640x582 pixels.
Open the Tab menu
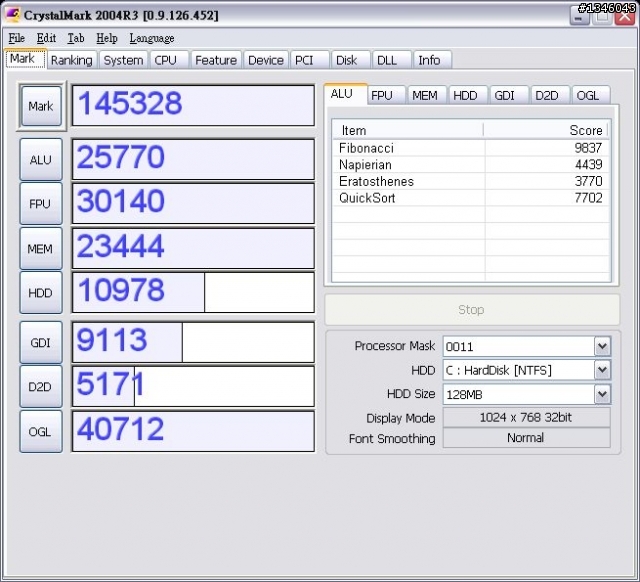[76, 38]
